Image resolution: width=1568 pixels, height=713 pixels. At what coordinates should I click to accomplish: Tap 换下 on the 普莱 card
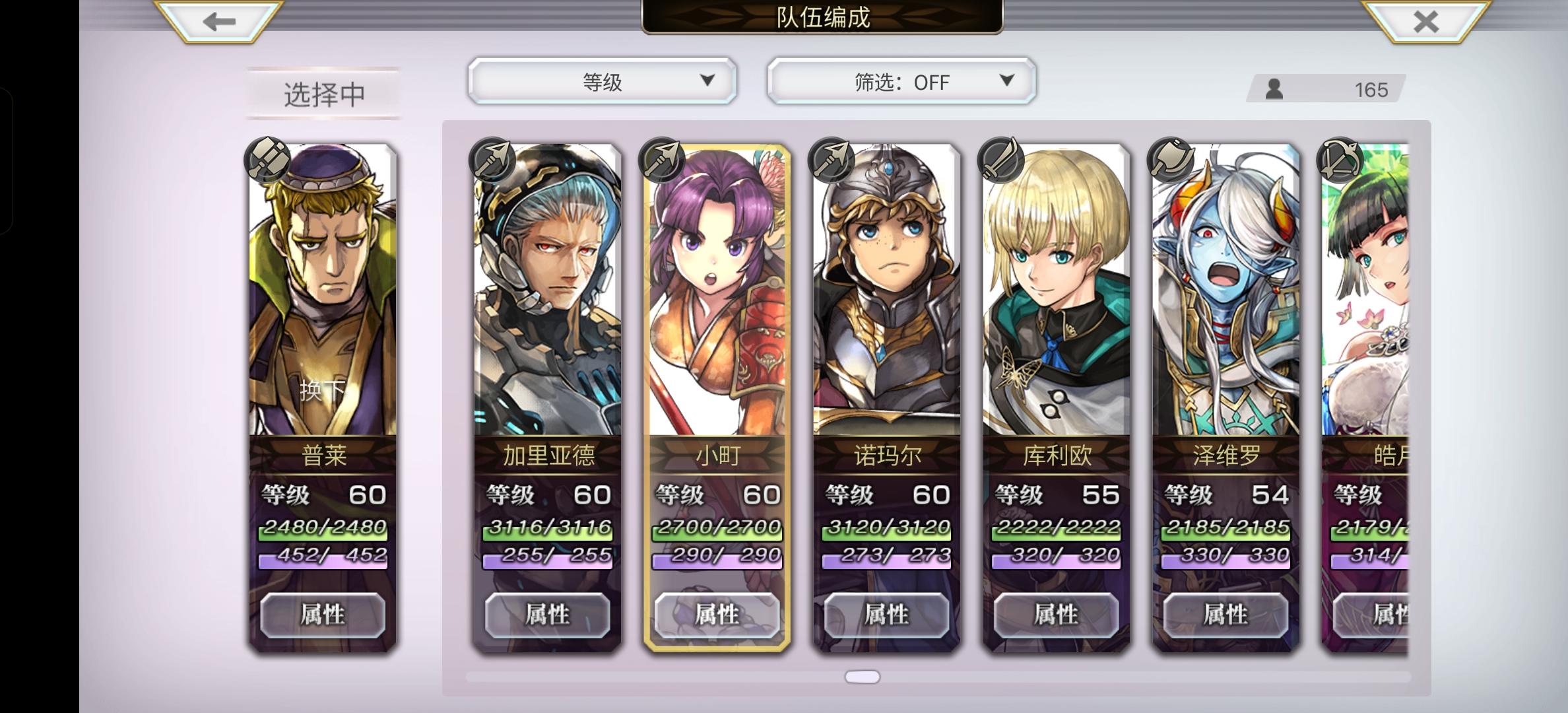(323, 390)
